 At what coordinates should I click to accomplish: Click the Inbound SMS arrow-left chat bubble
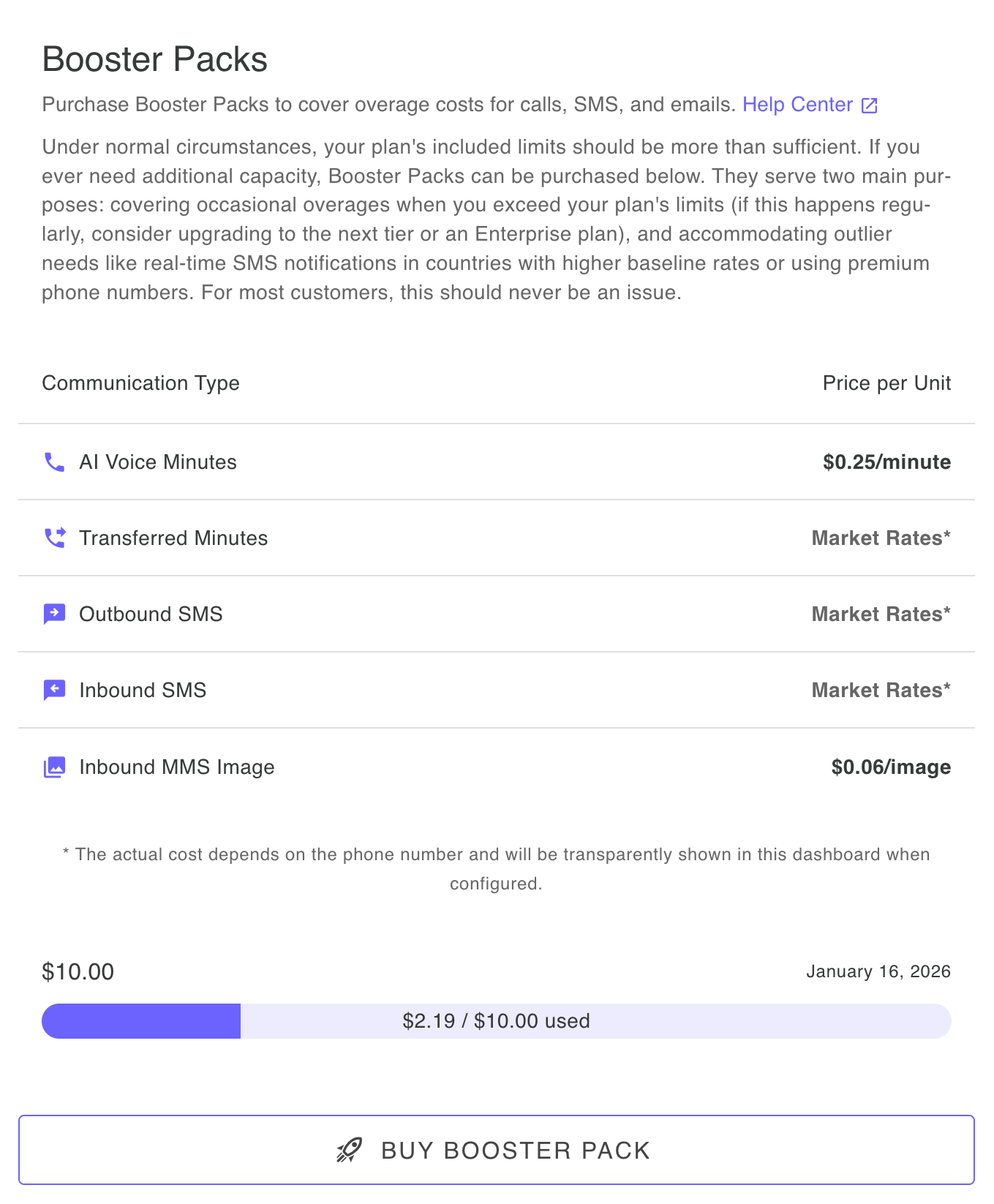[53, 691]
